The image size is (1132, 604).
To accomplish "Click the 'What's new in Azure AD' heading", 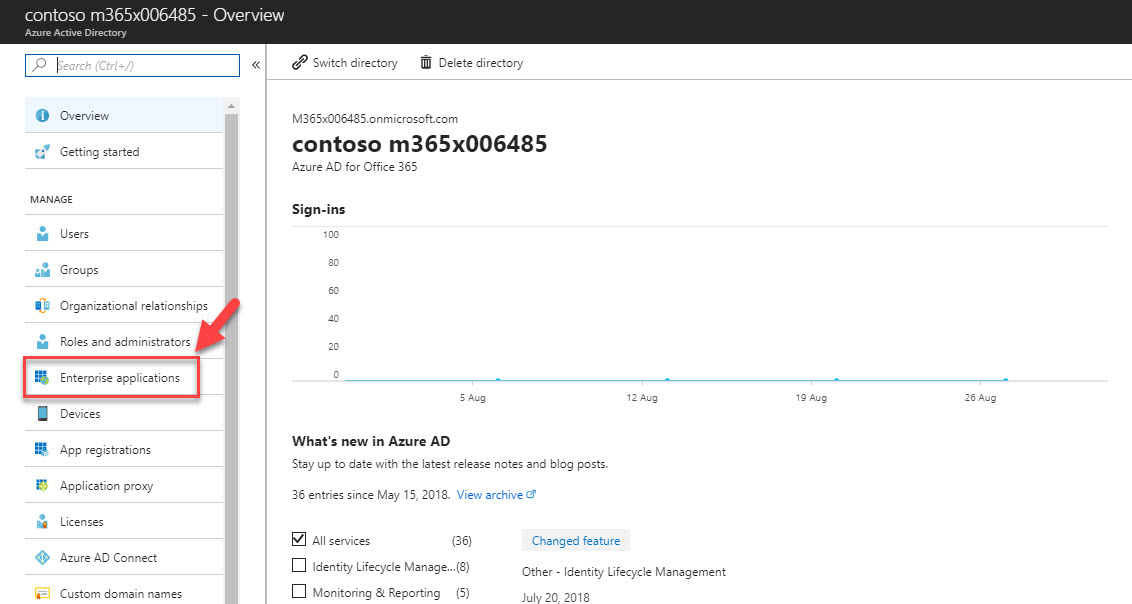I will point(371,441).
